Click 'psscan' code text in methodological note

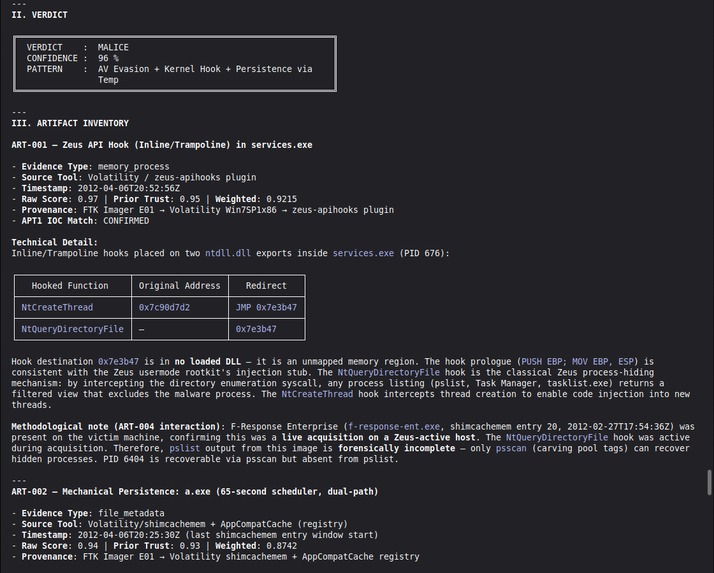(x=511, y=448)
